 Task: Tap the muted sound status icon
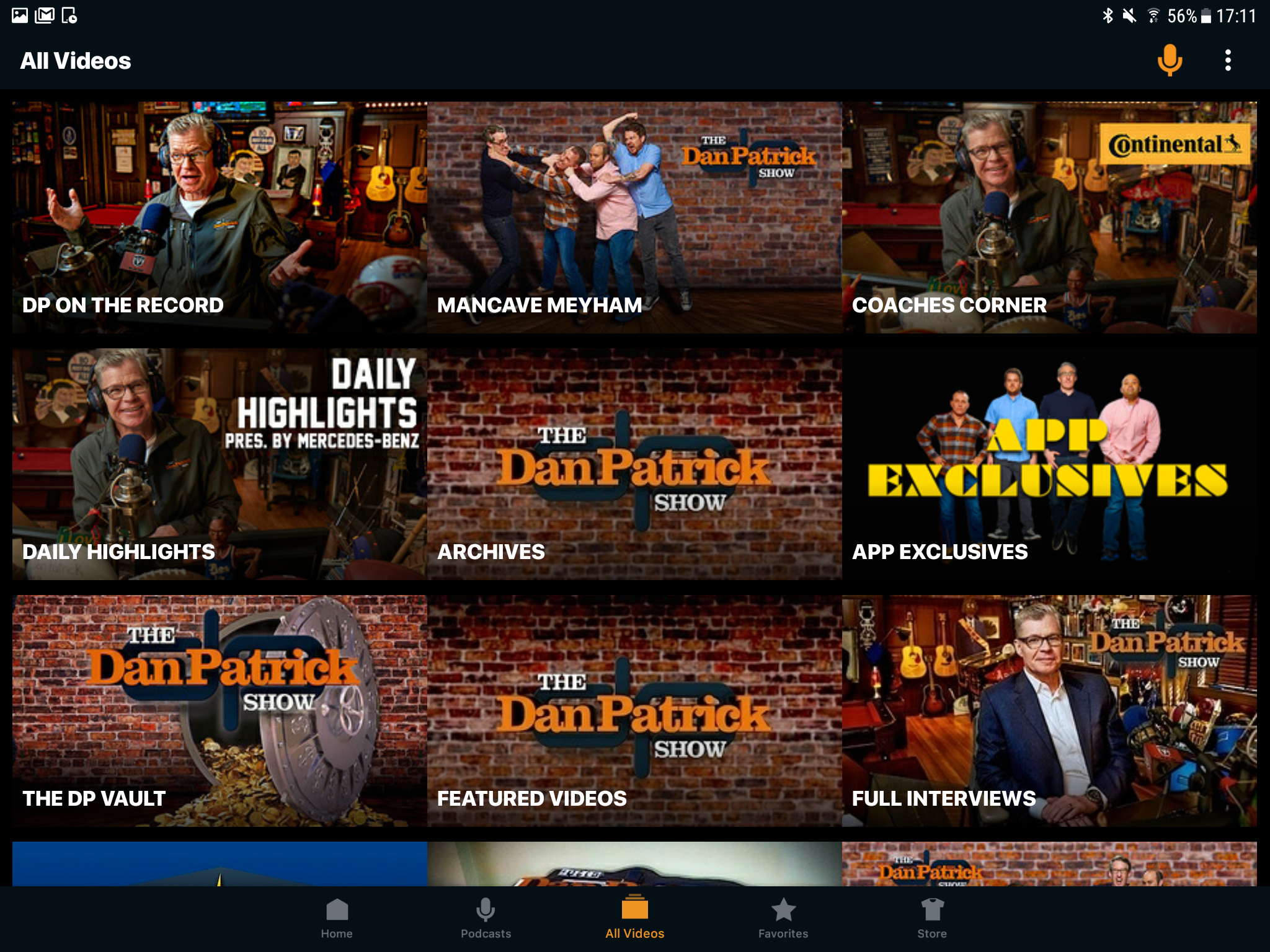[1129, 15]
